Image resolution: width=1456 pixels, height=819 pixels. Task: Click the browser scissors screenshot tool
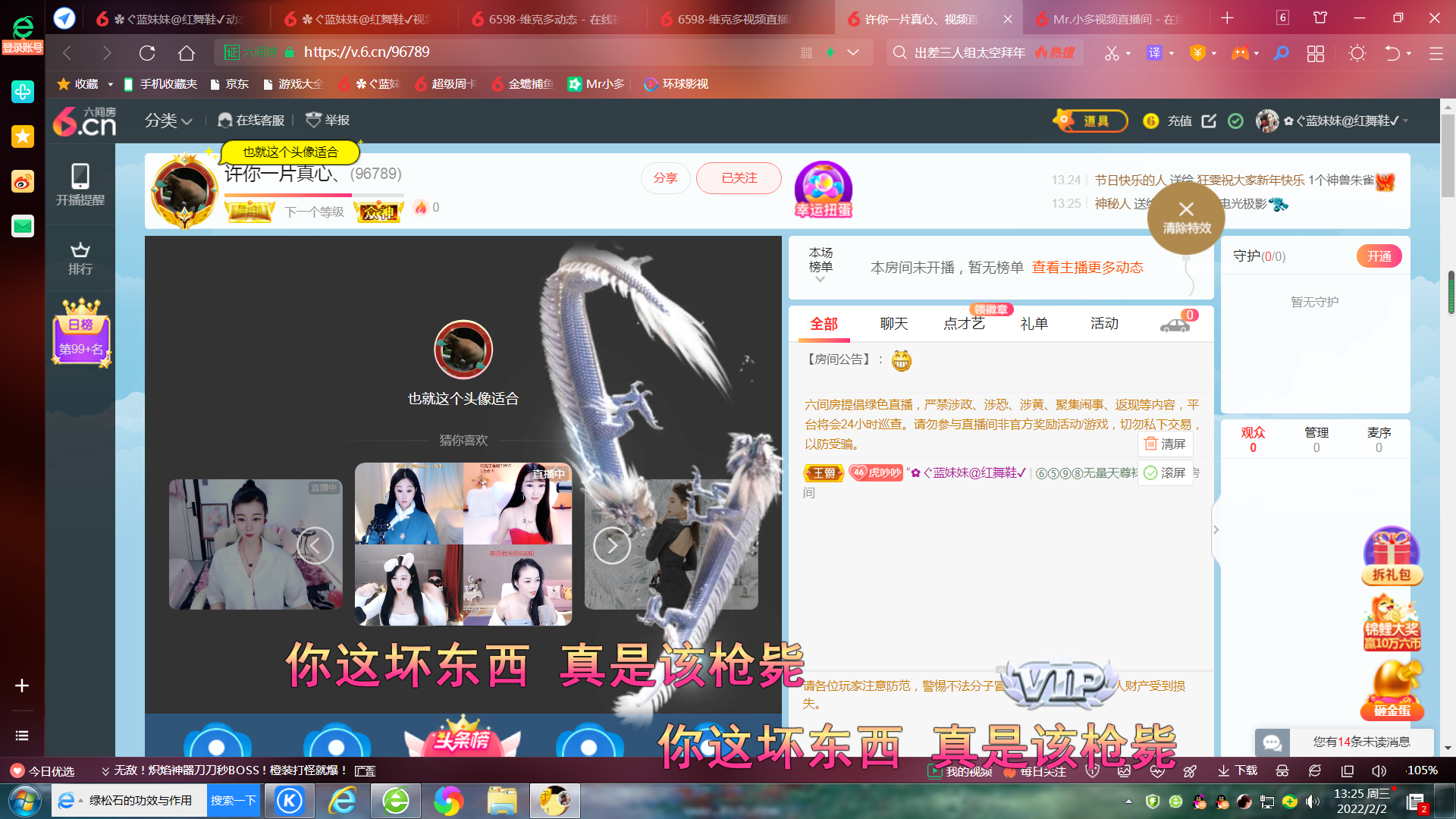pyautogui.click(x=1112, y=53)
